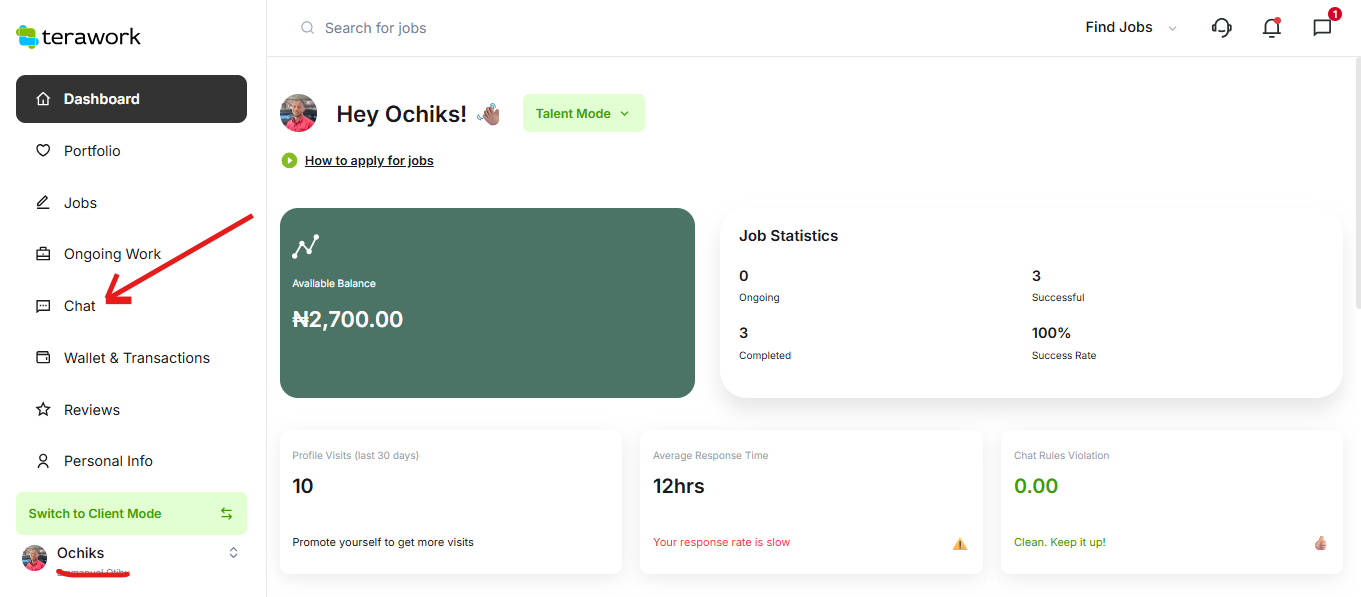Select Ongoing Work in sidebar
The height and width of the screenshot is (597, 1361).
coord(112,254)
